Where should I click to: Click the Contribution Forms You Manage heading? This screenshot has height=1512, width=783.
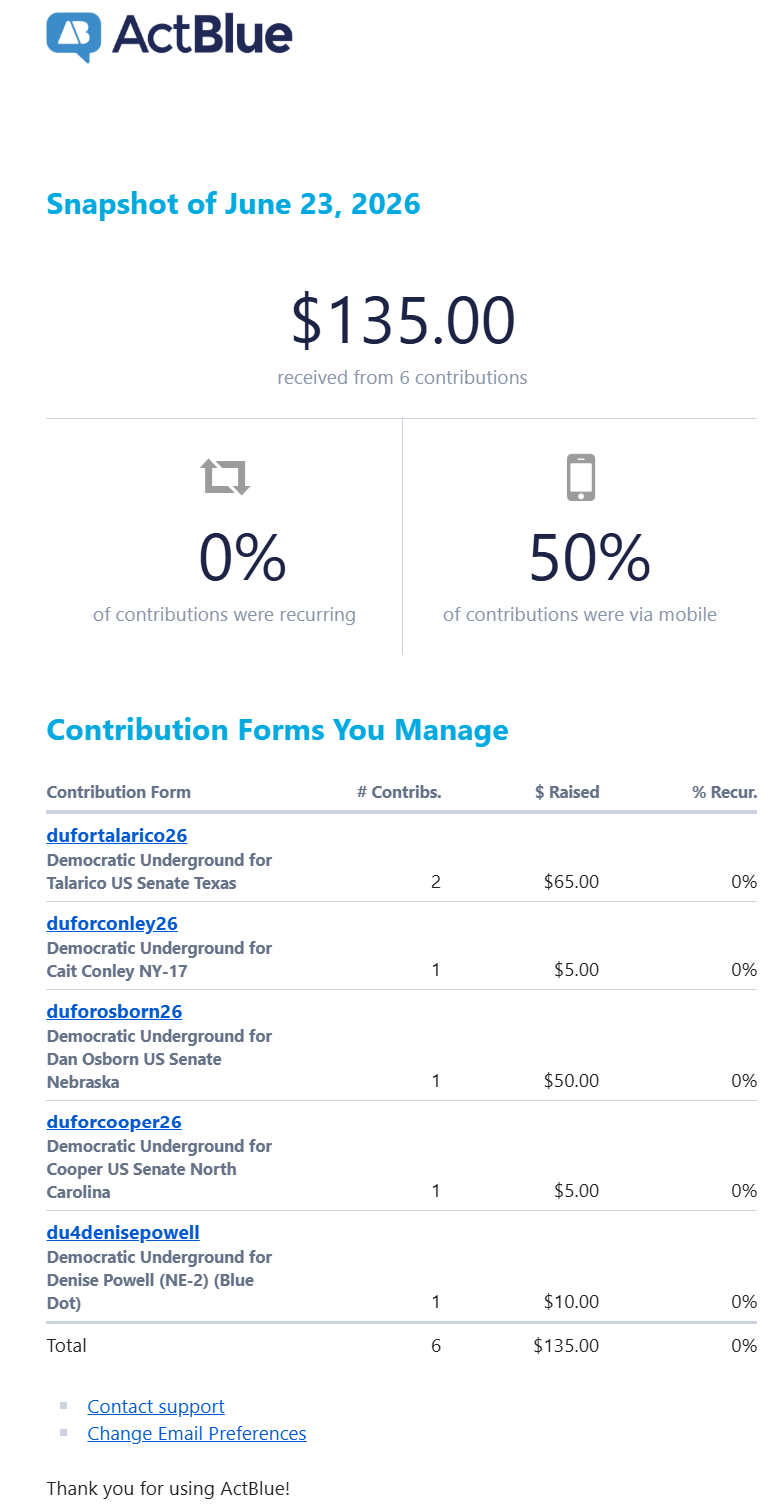pyautogui.click(x=278, y=730)
